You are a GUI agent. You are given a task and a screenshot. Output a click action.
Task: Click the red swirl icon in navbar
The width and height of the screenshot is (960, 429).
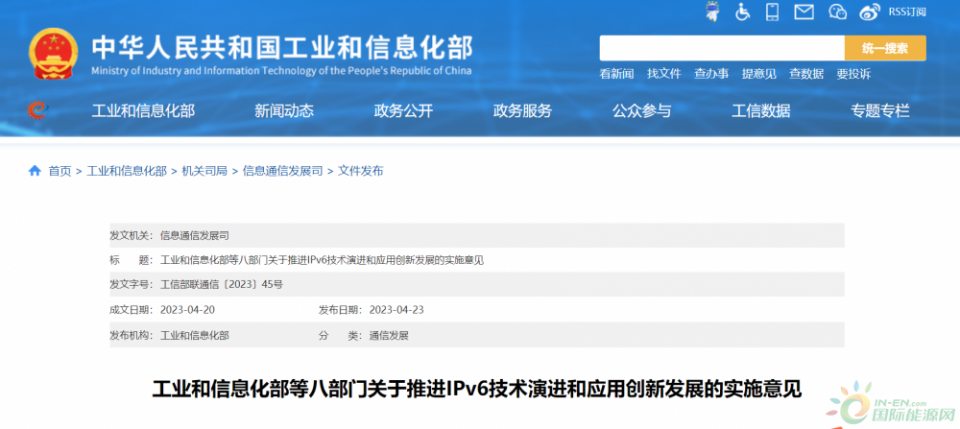37,111
